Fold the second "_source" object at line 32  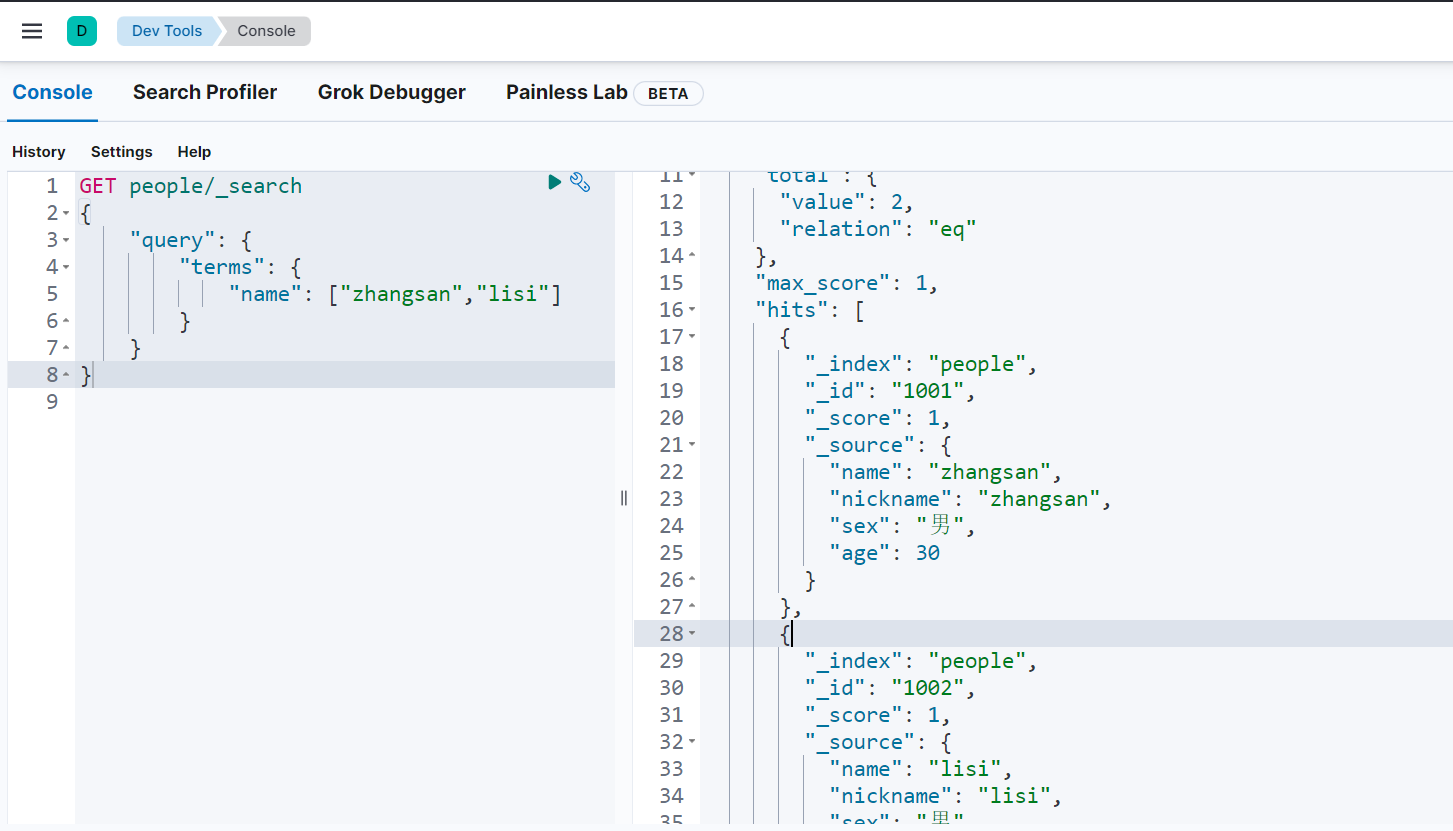(692, 743)
